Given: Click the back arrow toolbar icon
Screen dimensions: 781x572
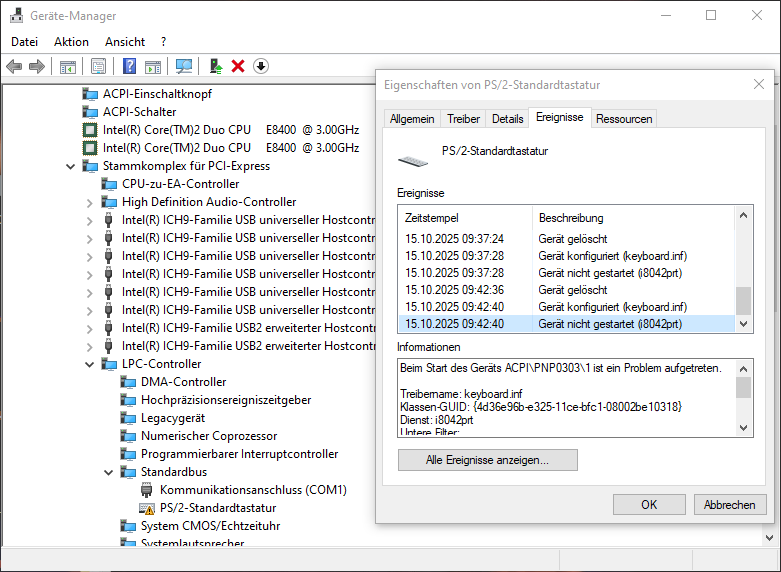Looking at the screenshot, I should (x=14, y=66).
